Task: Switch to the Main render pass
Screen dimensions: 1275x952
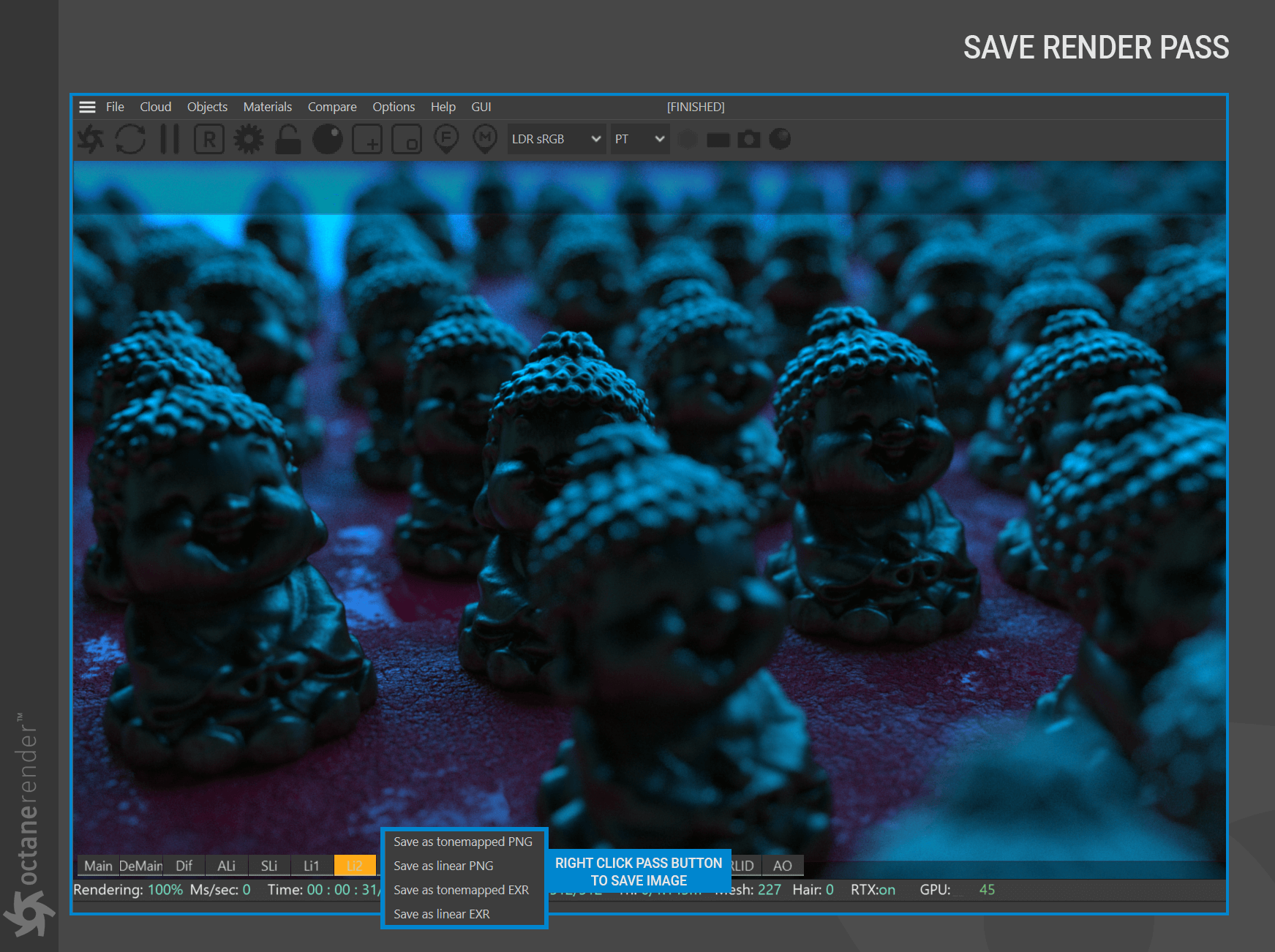Action: pos(98,866)
